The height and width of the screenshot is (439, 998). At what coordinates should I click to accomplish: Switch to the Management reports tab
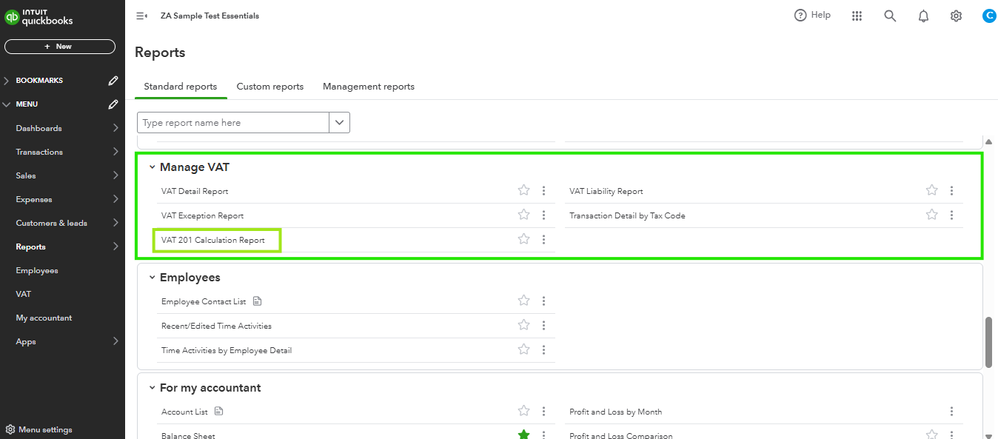[368, 87]
